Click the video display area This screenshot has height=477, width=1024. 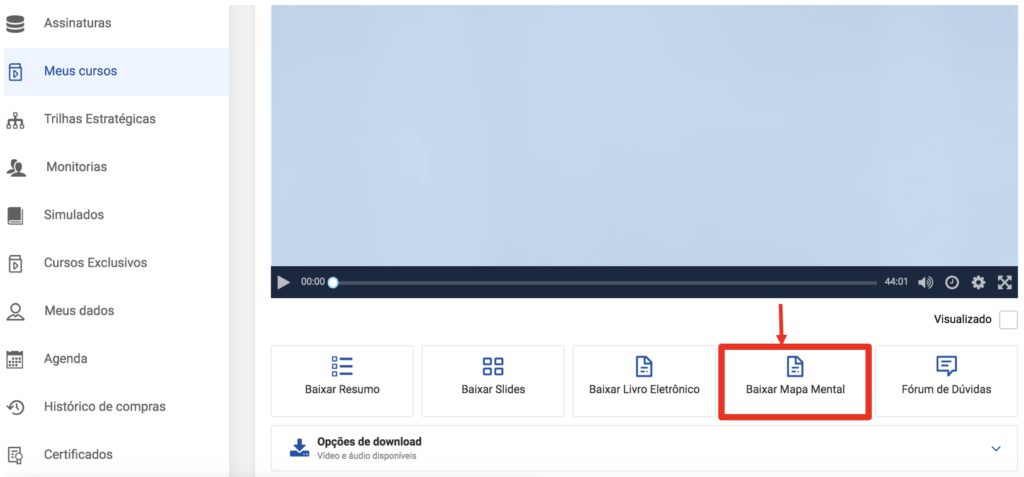pyautogui.click(x=644, y=135)
